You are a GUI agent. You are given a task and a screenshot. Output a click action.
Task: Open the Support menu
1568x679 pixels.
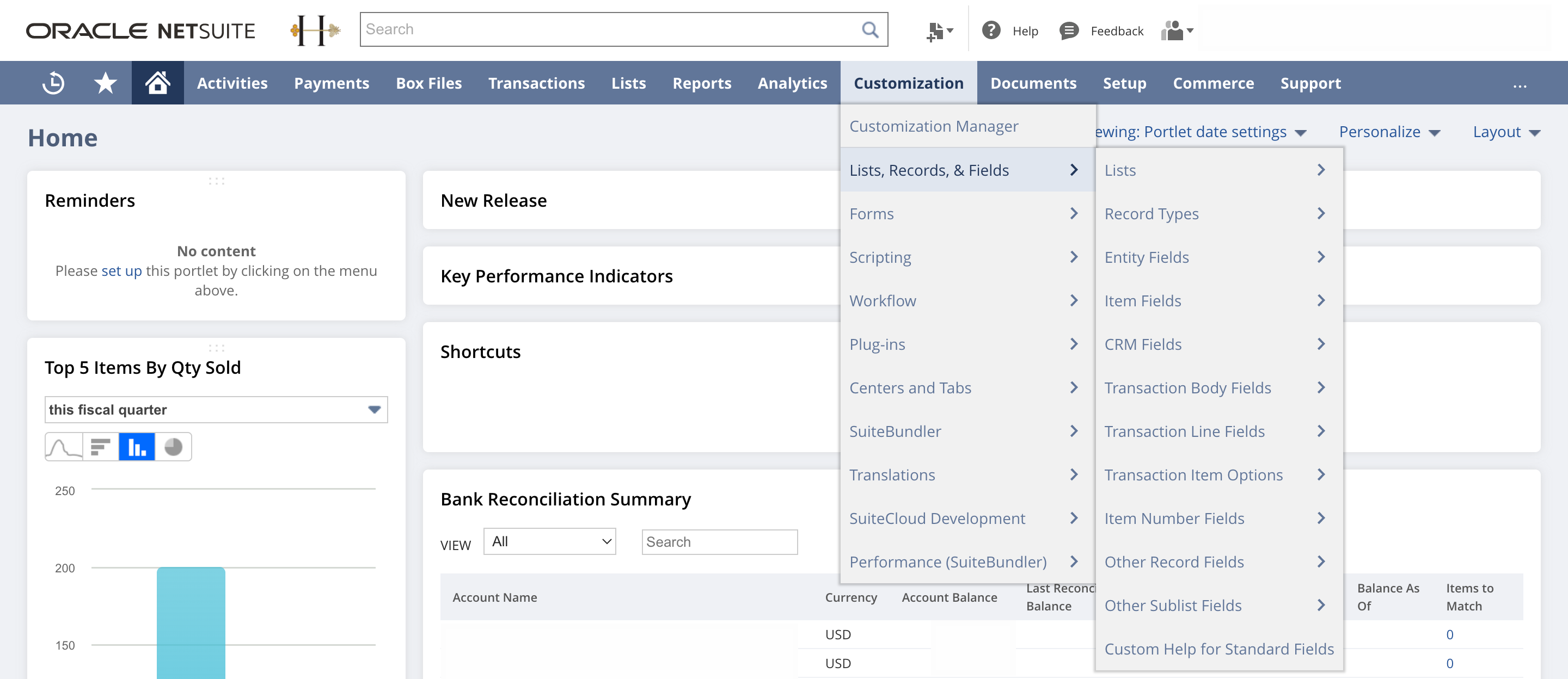pyautogui.click(x=1310, y=83)
